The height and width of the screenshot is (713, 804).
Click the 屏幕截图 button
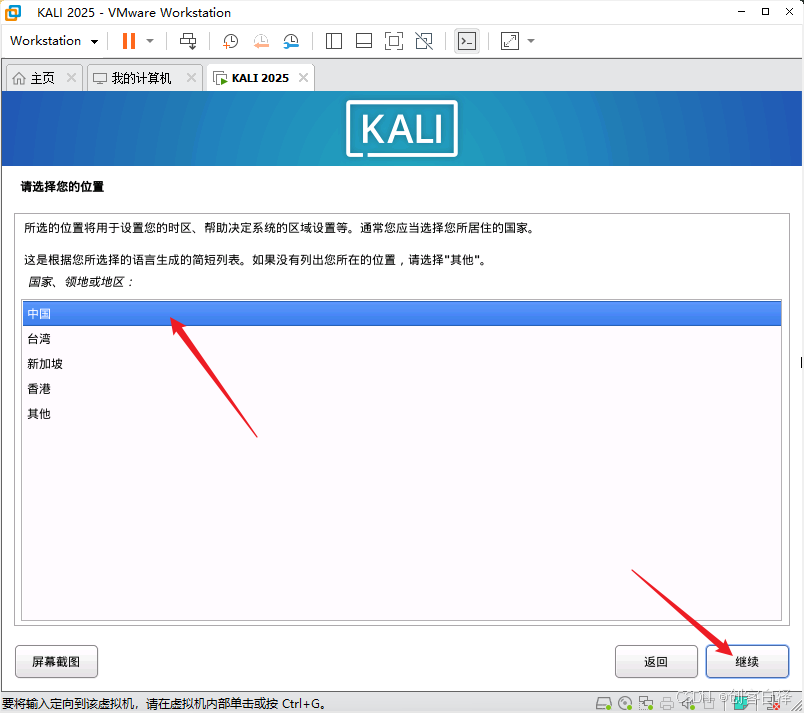click(56, 662)
